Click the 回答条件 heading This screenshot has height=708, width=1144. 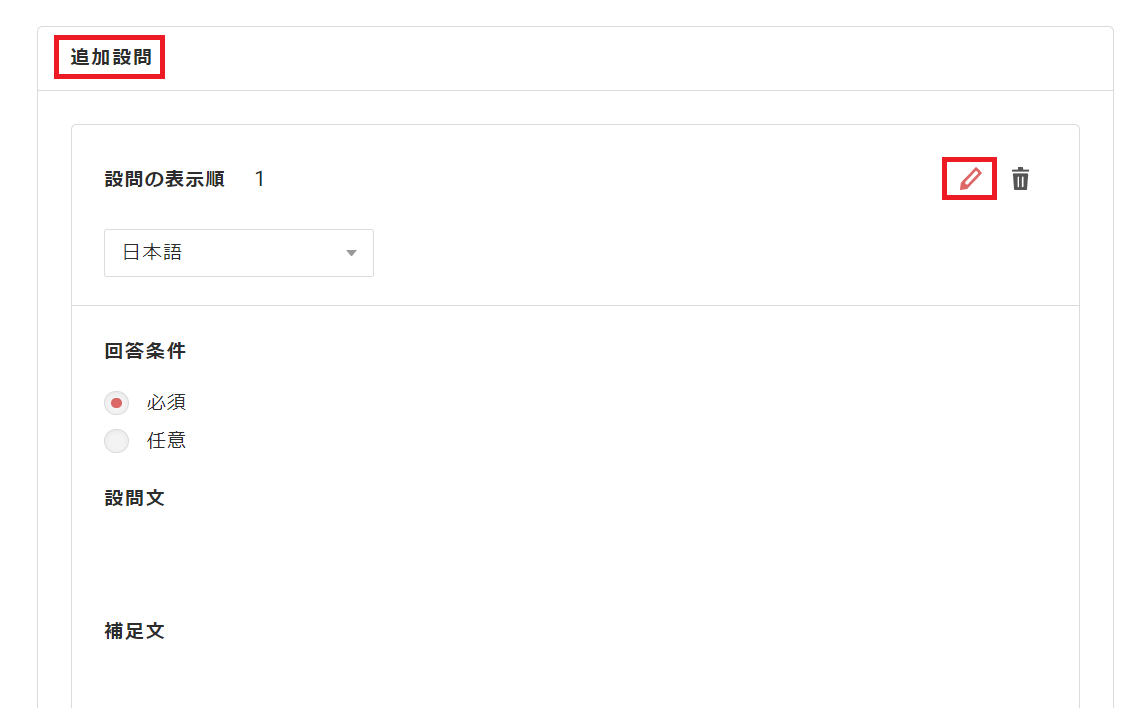[x=145, y=351]
